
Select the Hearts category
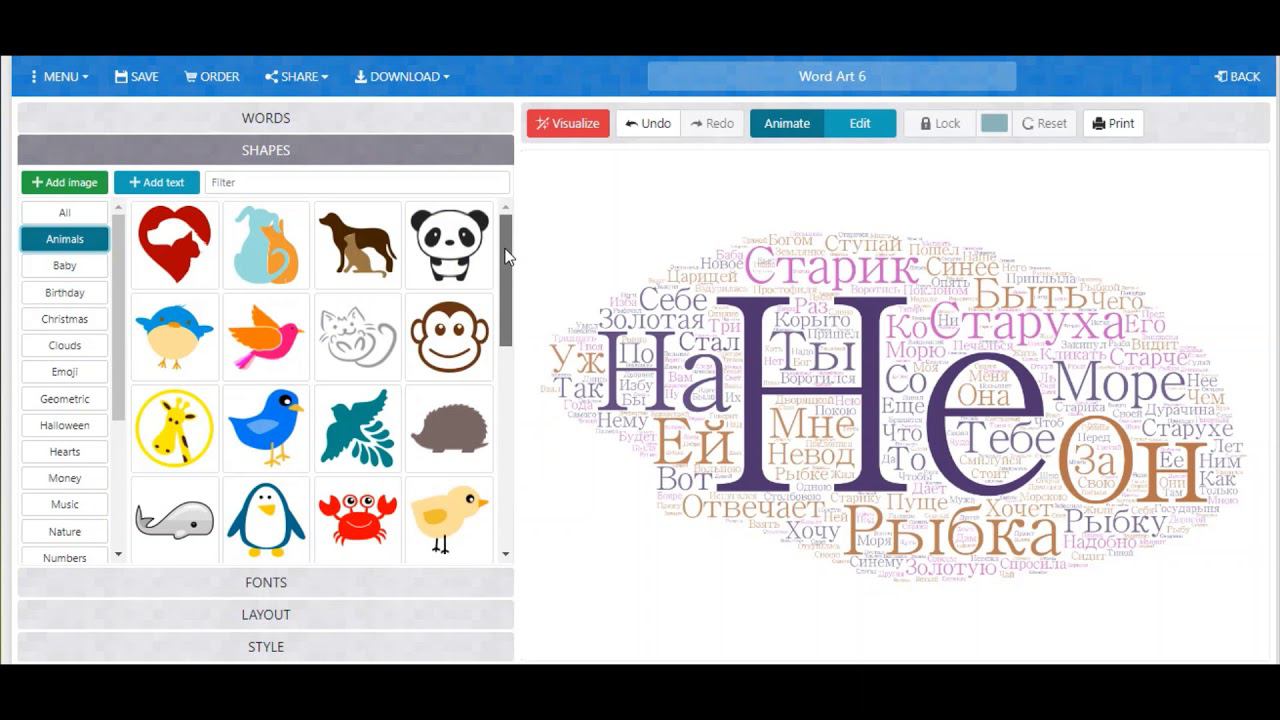click(x=65, y=452)
